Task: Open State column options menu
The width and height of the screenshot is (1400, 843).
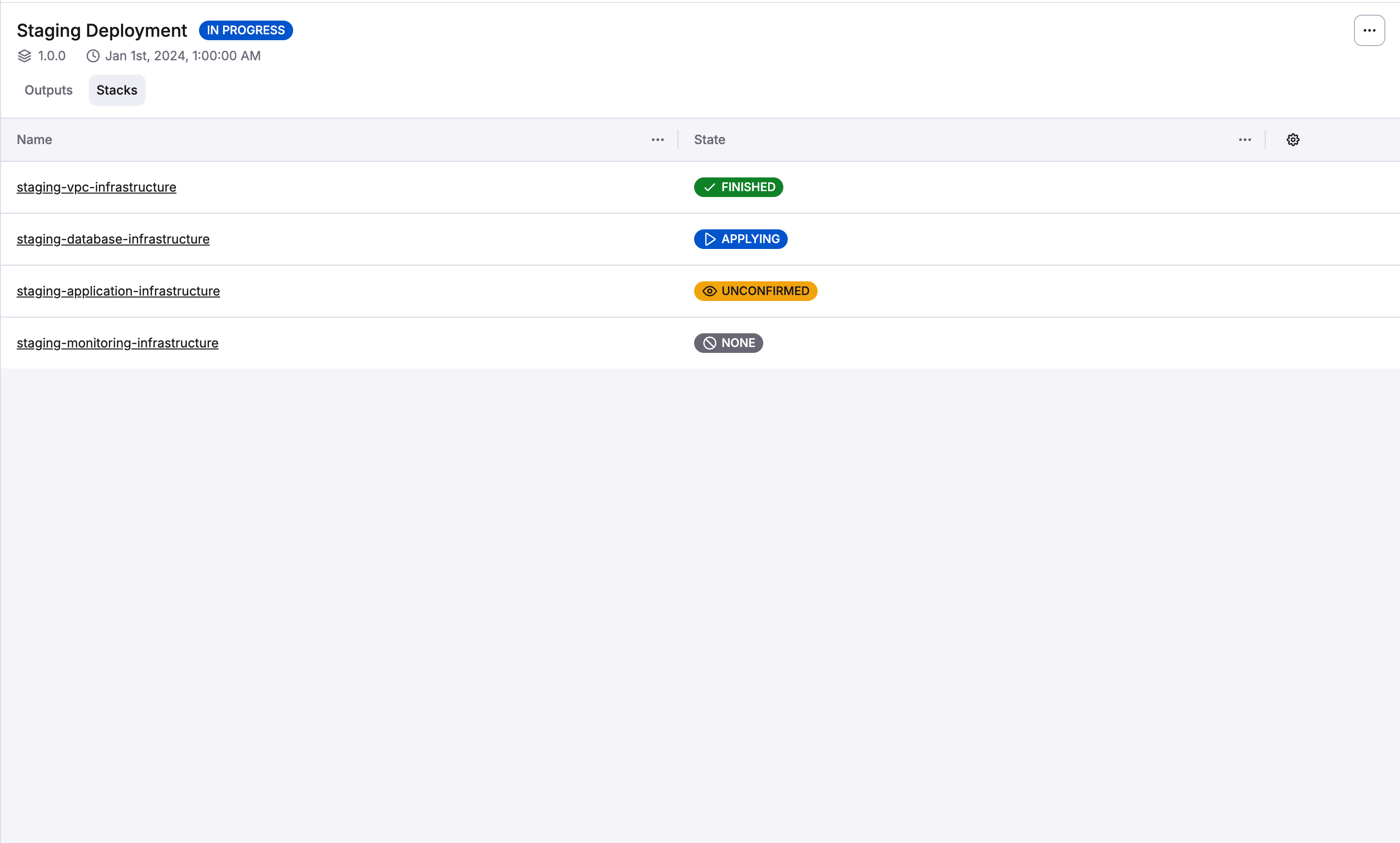Action: tap(1244, 140)
